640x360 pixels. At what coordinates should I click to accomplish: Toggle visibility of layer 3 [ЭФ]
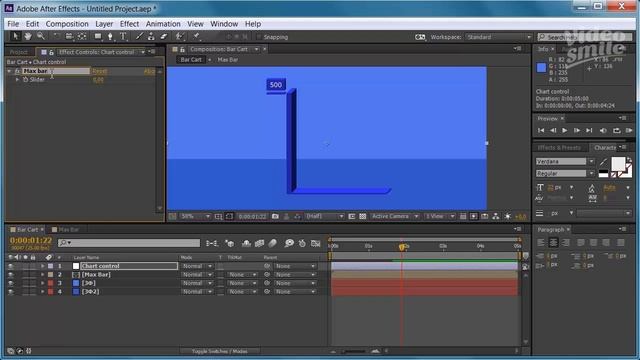tap(11, 283)
